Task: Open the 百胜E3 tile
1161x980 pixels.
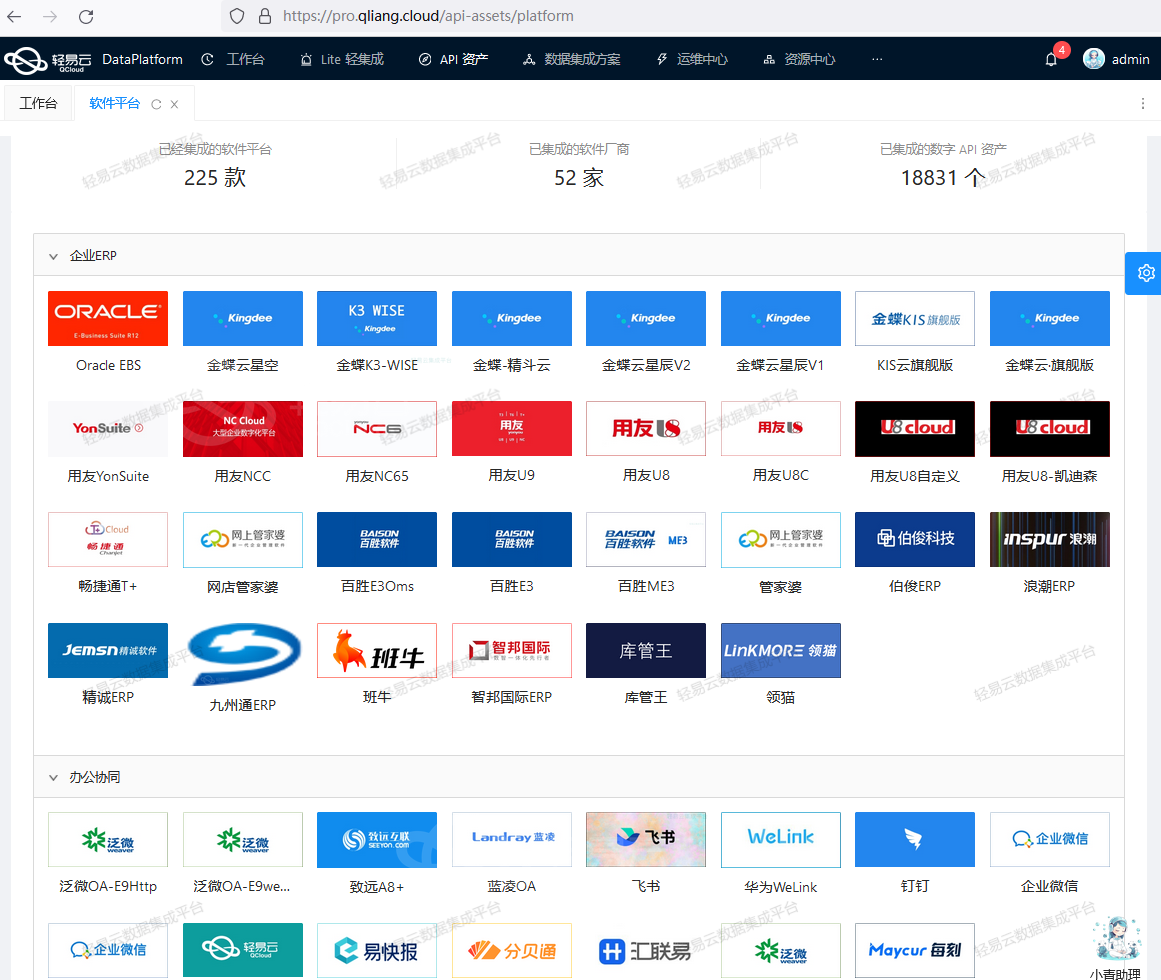Action: click(x=512, y=540)
